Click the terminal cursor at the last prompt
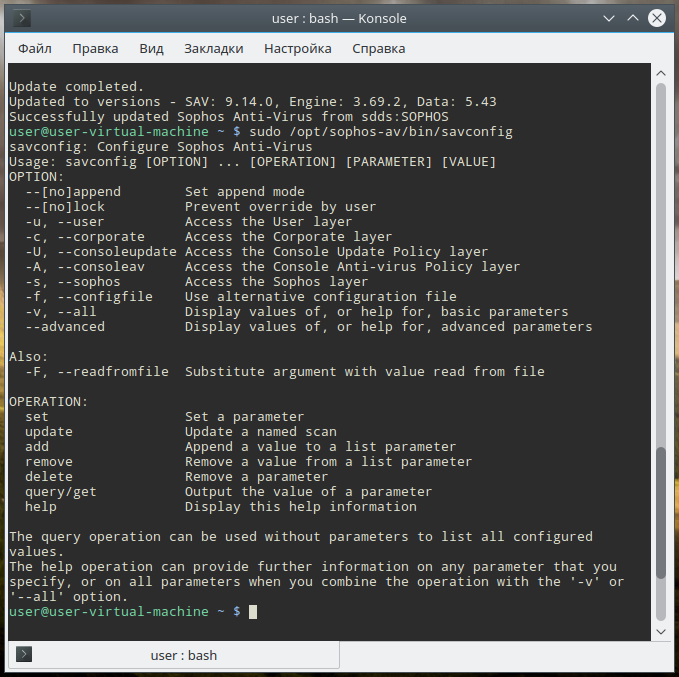679x677 pixels. tap(253, 612)
